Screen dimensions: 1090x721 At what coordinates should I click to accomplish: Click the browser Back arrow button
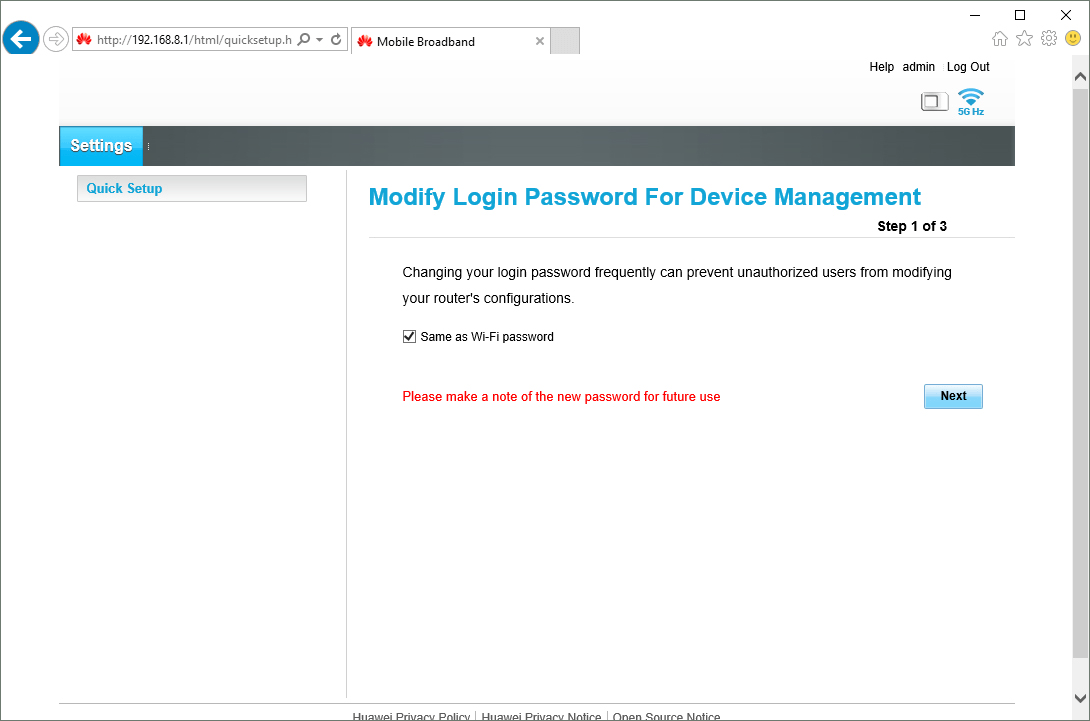click(21, 39)
